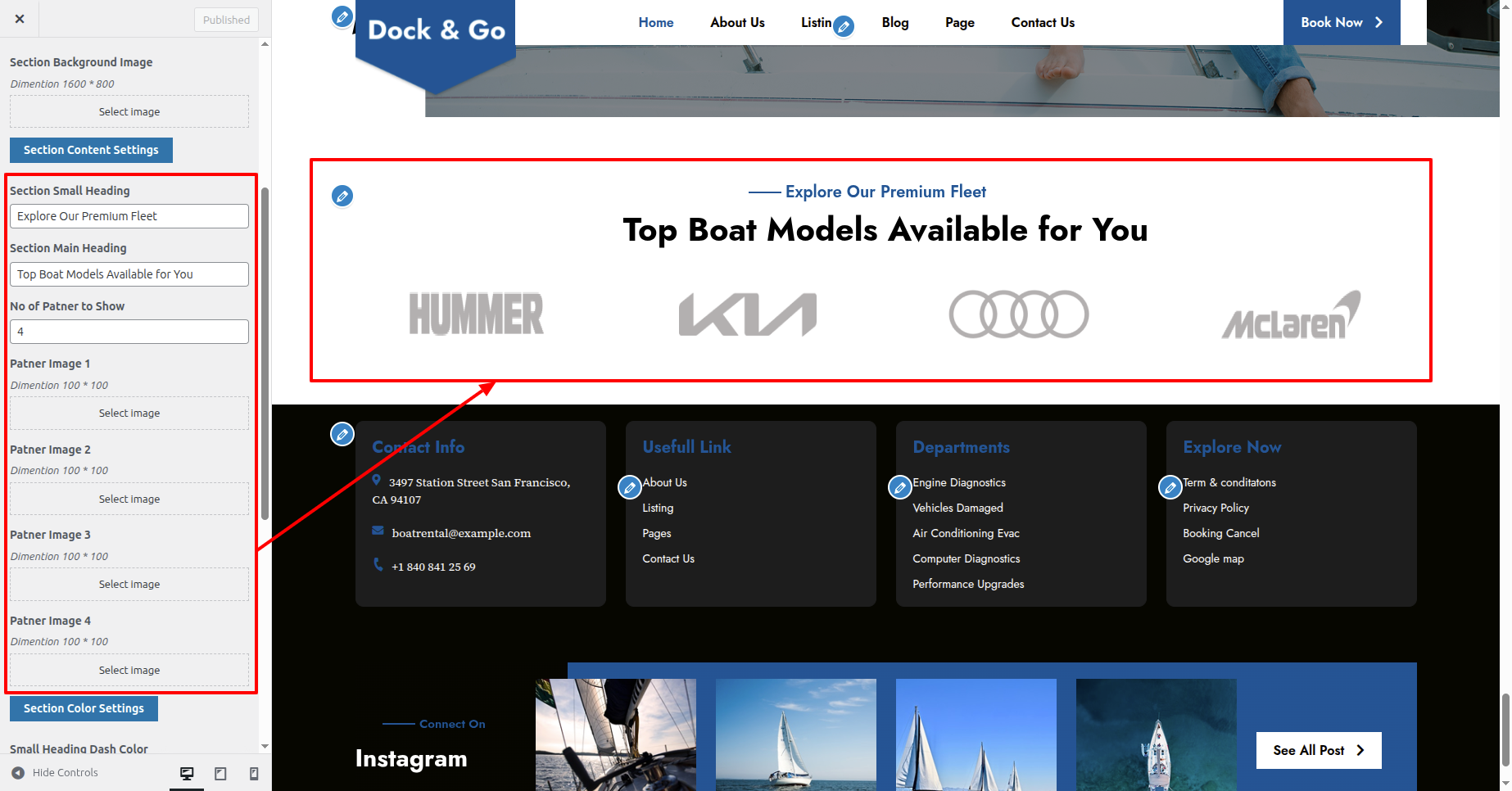Close the customizer with X icon
1512x791 pixels.
click(20, 19)
